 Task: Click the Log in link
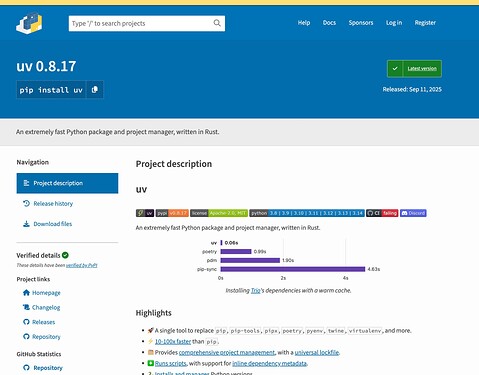394,23
